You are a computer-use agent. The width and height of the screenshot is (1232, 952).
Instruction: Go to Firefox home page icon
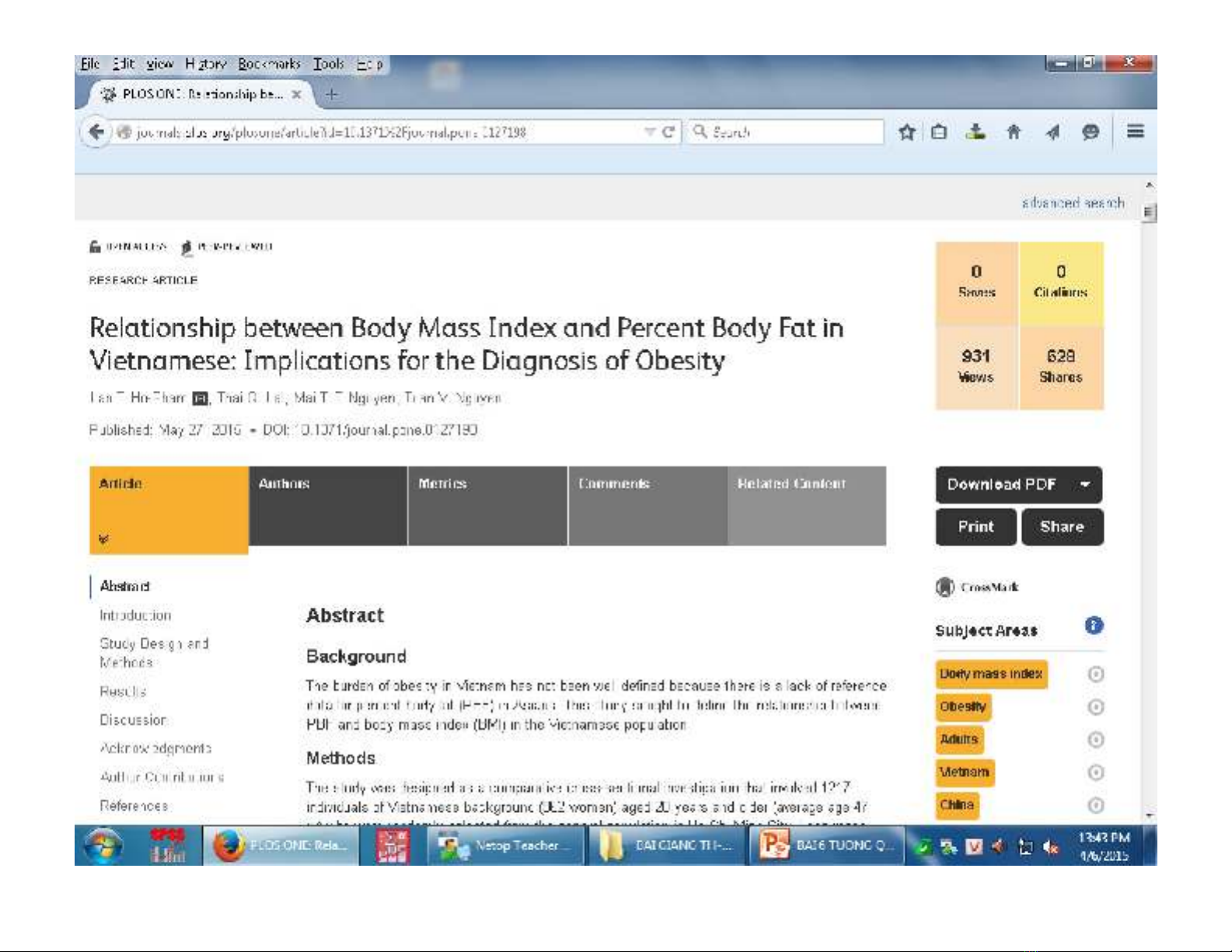click(1014, 132)
